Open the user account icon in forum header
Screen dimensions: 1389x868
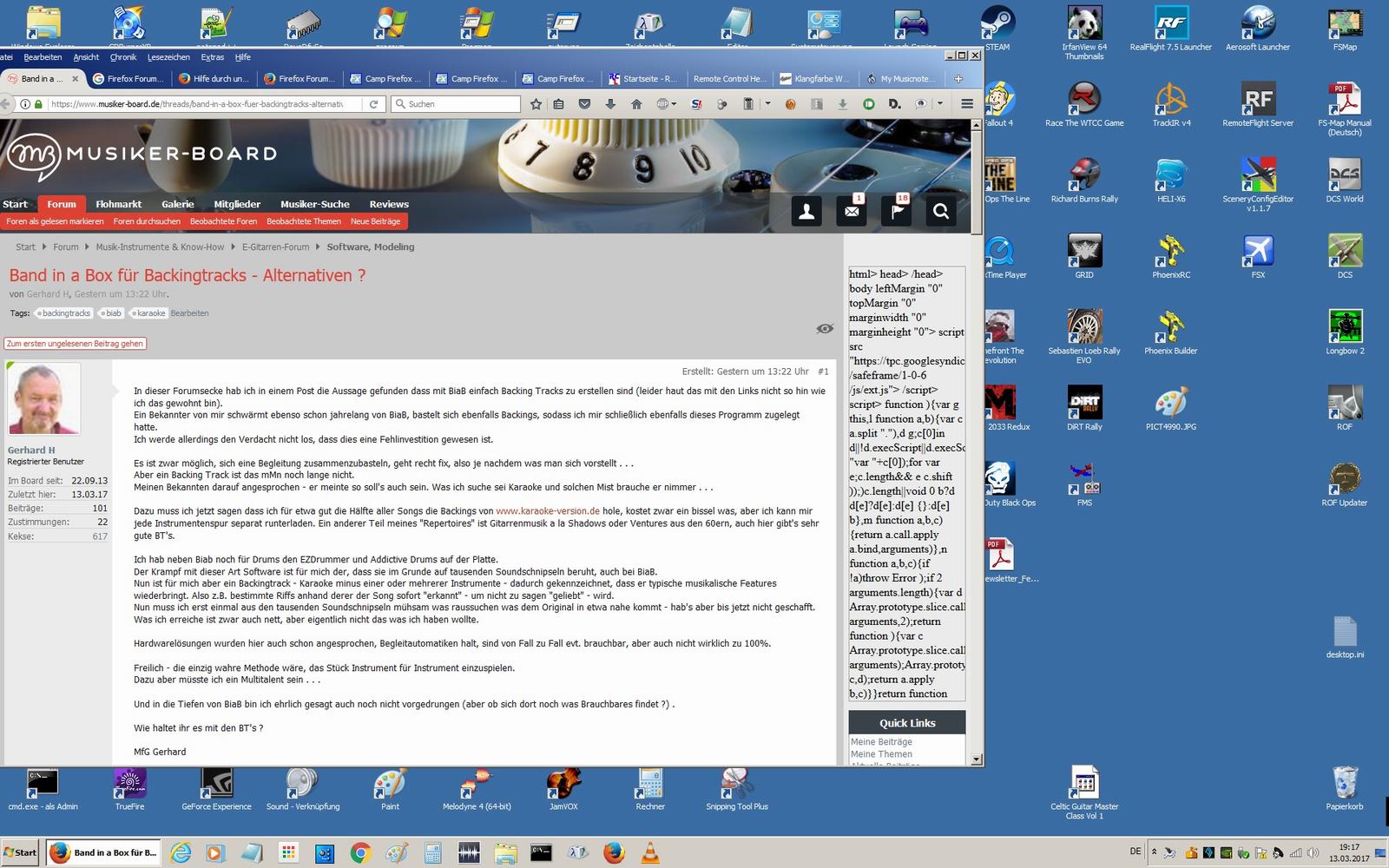(x=806, y=211)
